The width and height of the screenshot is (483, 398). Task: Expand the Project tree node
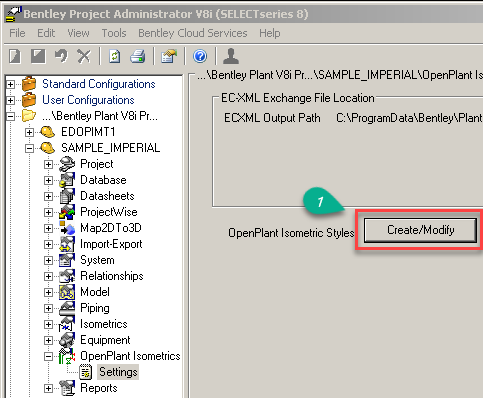click(x=48, y=164)
